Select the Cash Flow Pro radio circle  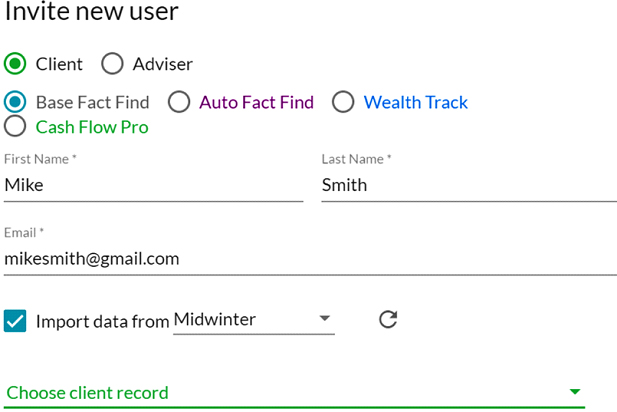tap(15, 127)
